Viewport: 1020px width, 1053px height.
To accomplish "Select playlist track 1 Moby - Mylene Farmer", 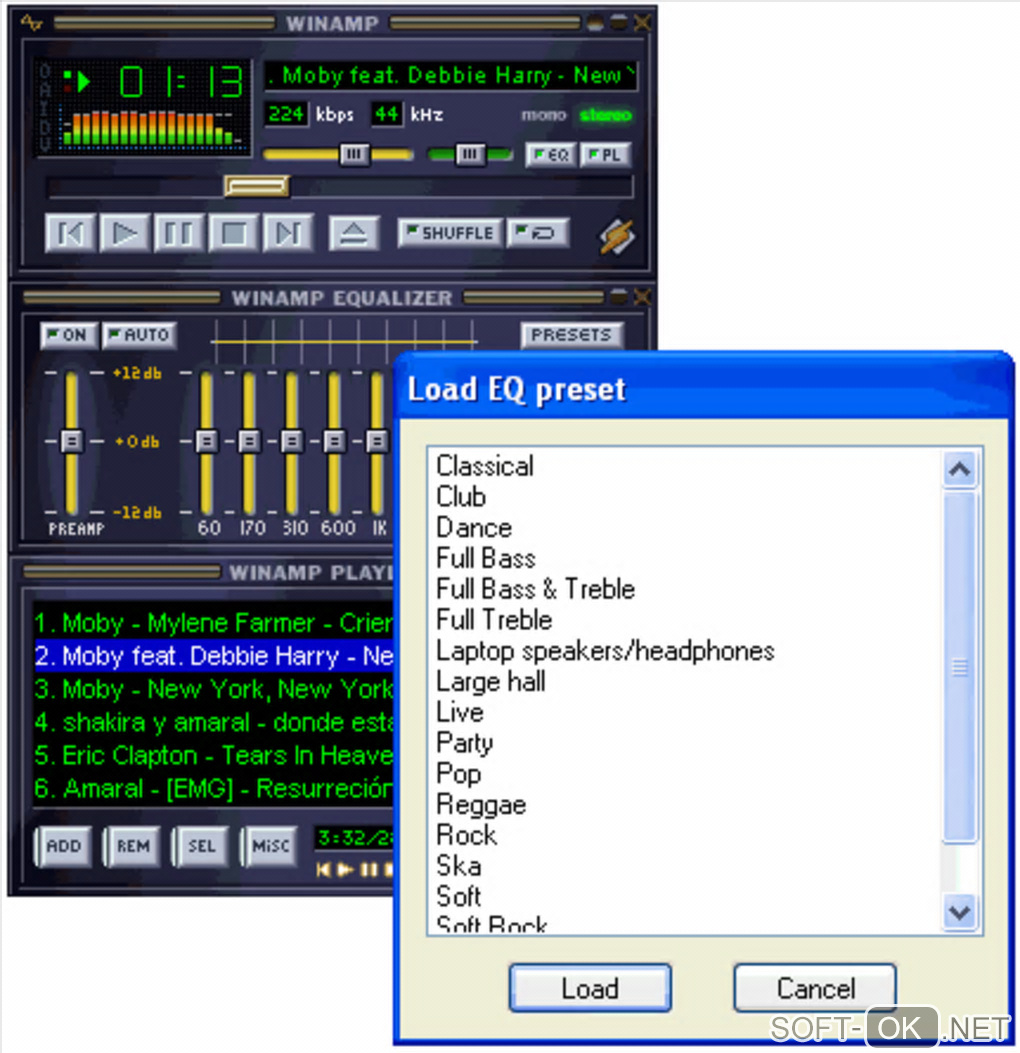I will tap(214, 623).
